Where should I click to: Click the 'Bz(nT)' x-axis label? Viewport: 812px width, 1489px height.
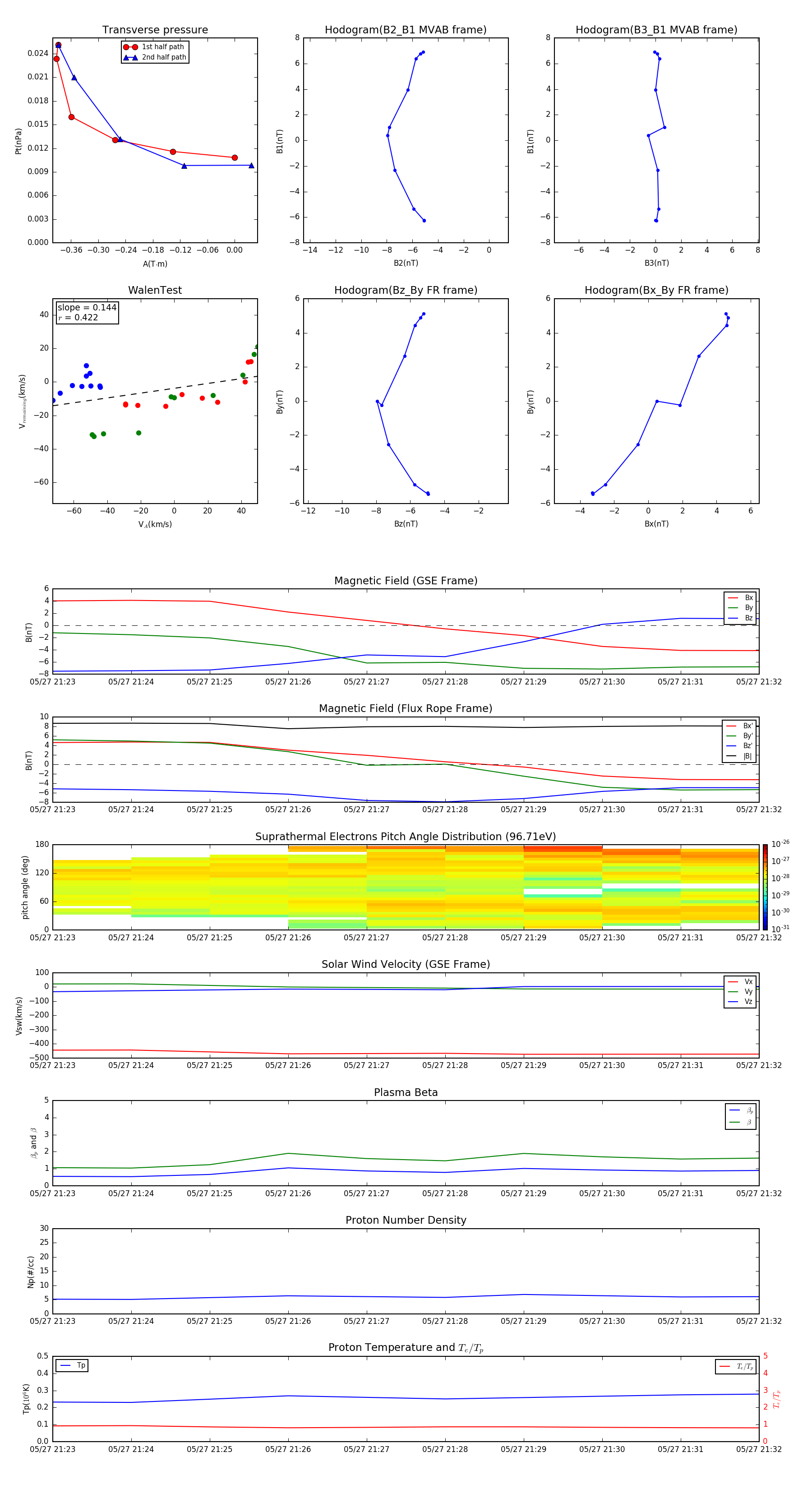tap(406, 524)
